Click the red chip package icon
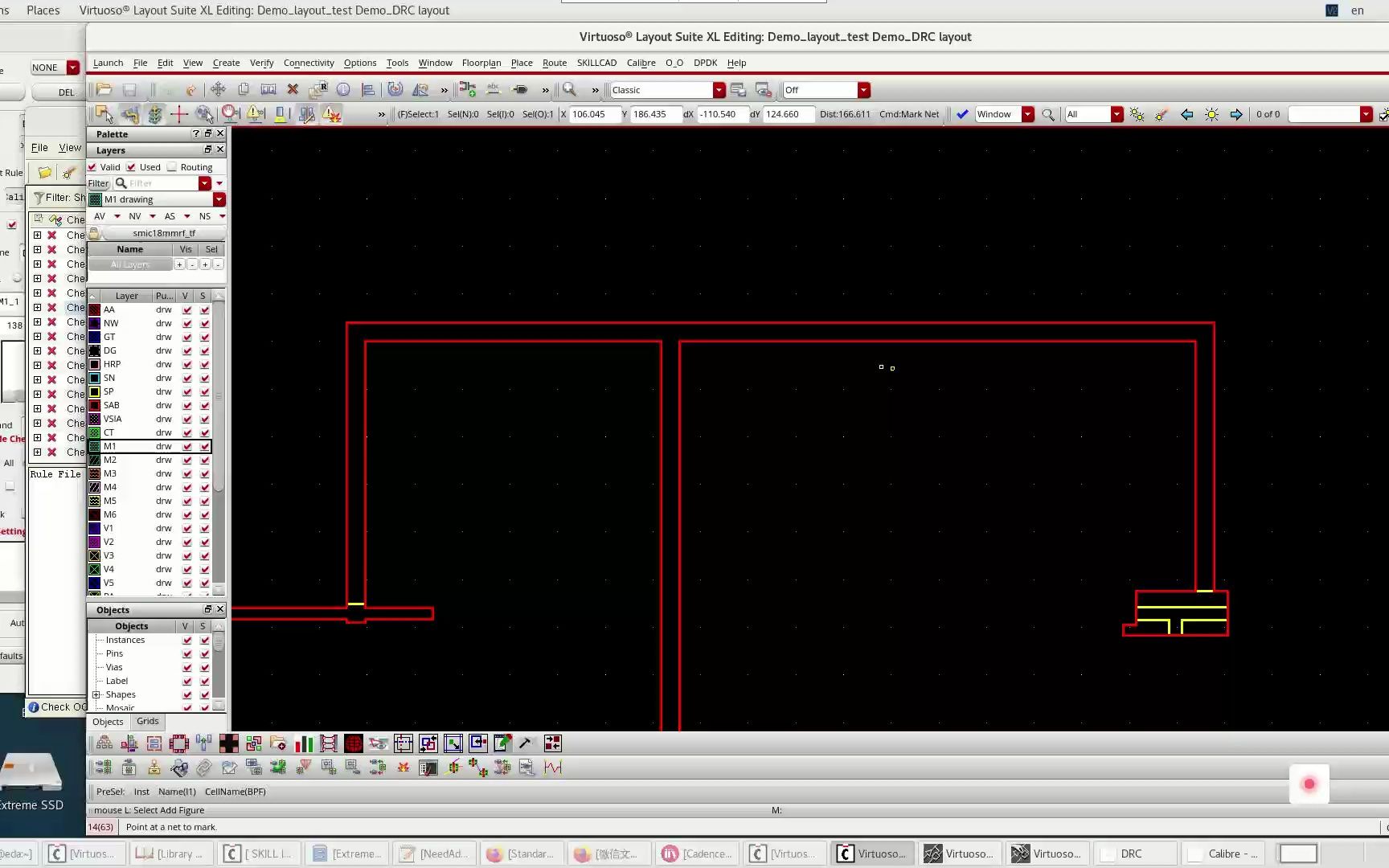 click(x=178, y=743)
